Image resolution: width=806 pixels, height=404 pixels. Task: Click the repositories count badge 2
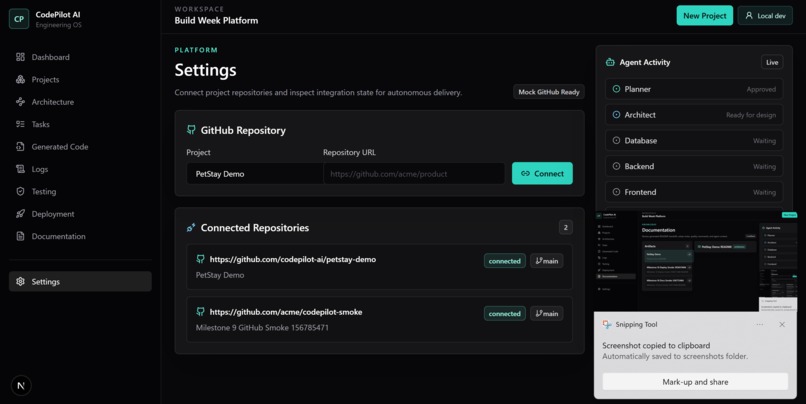point(565,227)
